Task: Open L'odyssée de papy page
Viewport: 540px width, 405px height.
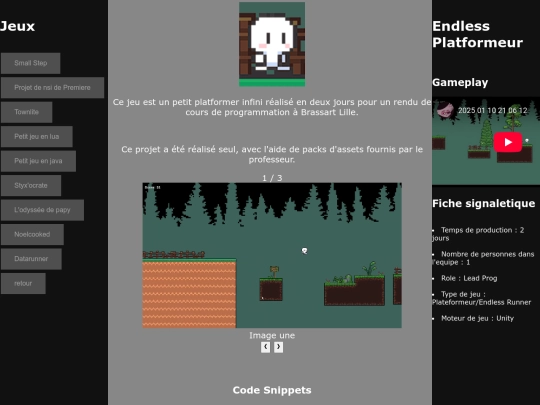Action: click(42, 210)
